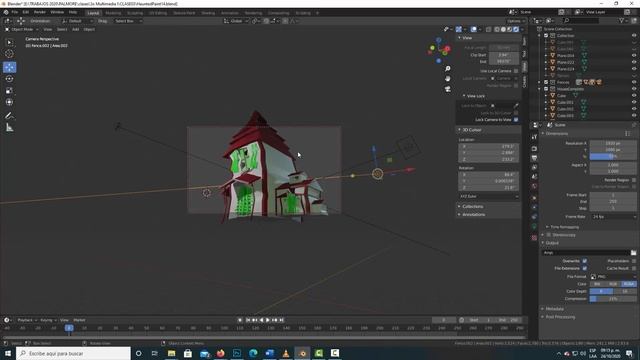Open the Global transform orientation dropdown
Viewport: 640px width, 360px height.
tap(236, 21)
